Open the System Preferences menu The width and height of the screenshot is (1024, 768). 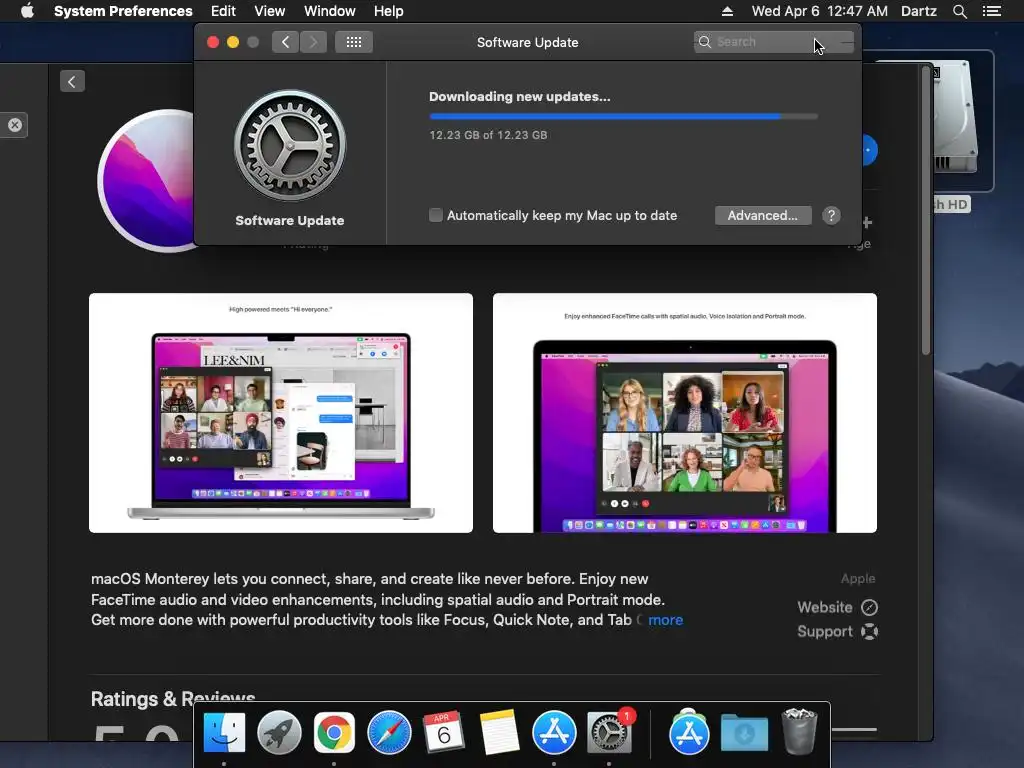point(123,11)
